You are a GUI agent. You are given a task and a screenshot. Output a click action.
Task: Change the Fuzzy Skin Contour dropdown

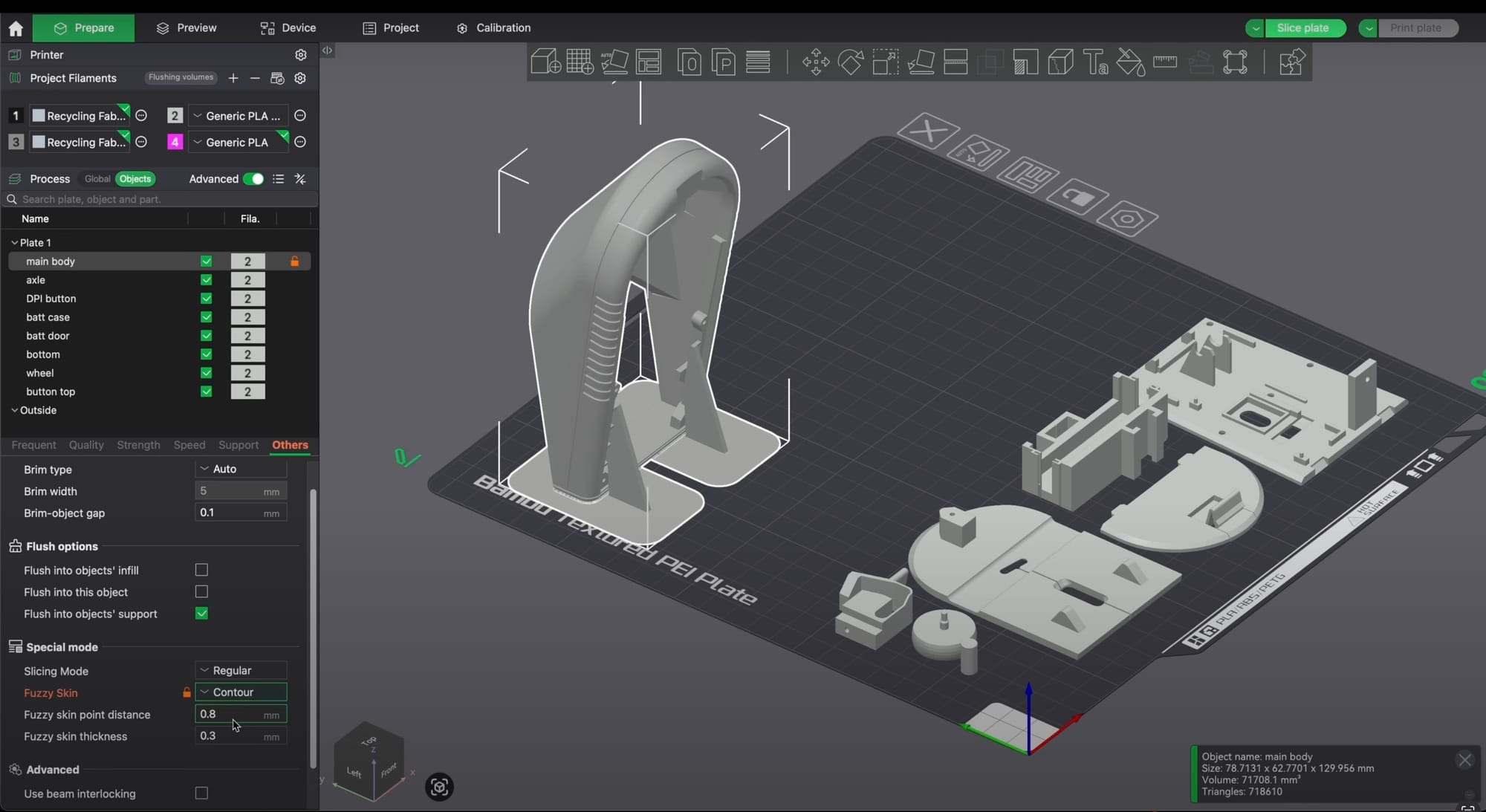[x=239, y=692]
